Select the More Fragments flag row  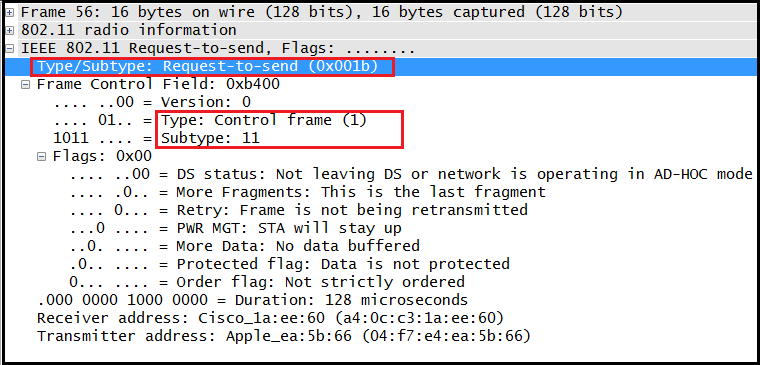(x=307, y=192)
